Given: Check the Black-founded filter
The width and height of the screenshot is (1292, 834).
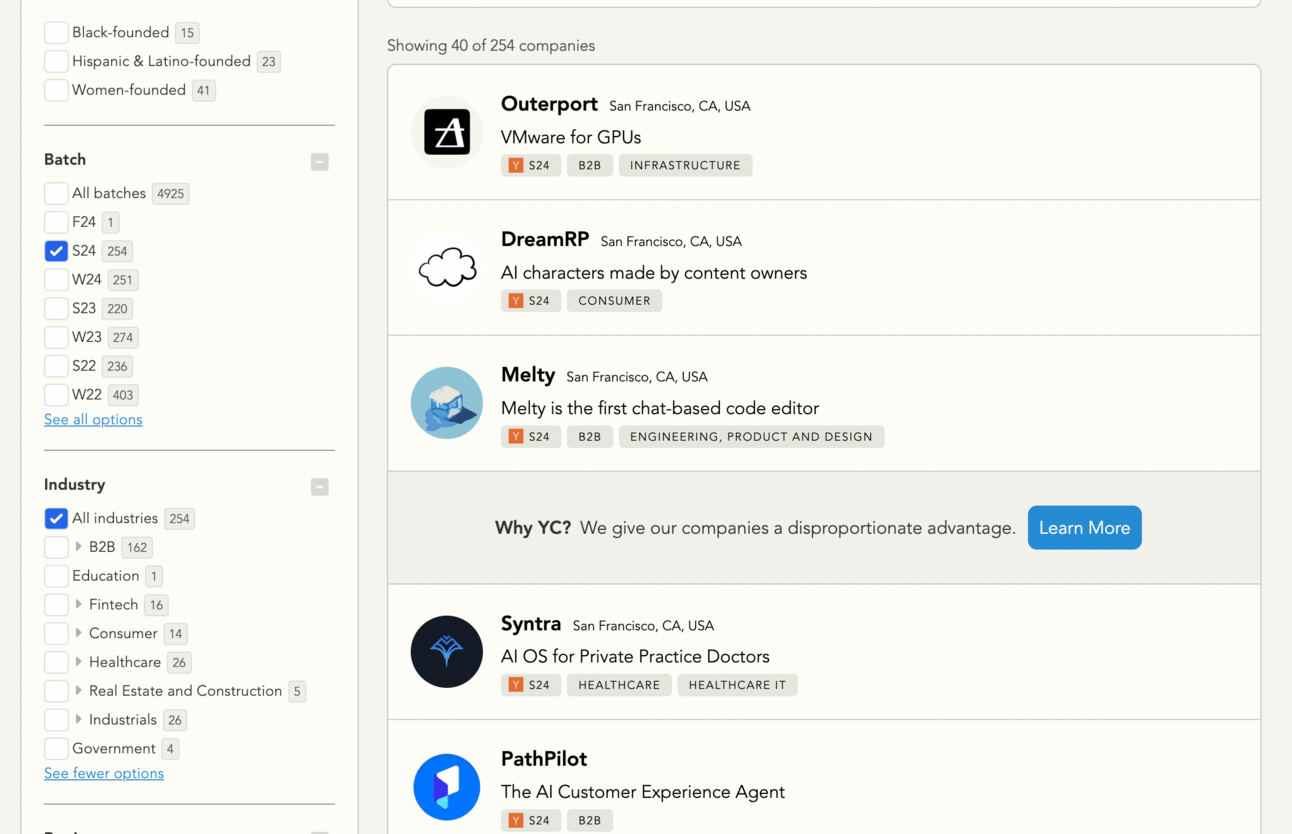Looking at the screenshot, I should [56, 33].
